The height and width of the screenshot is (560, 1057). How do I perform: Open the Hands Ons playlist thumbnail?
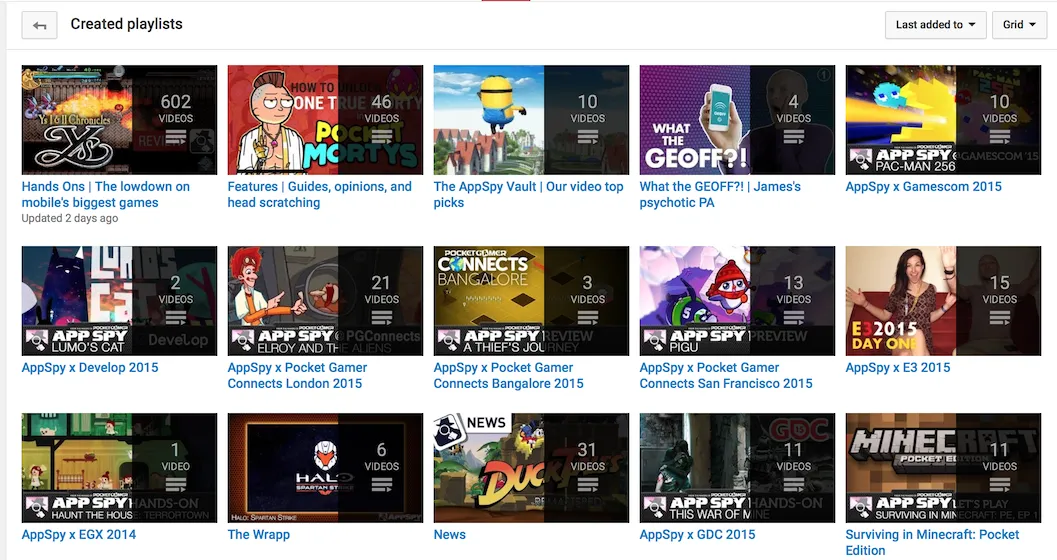[119, 120]
